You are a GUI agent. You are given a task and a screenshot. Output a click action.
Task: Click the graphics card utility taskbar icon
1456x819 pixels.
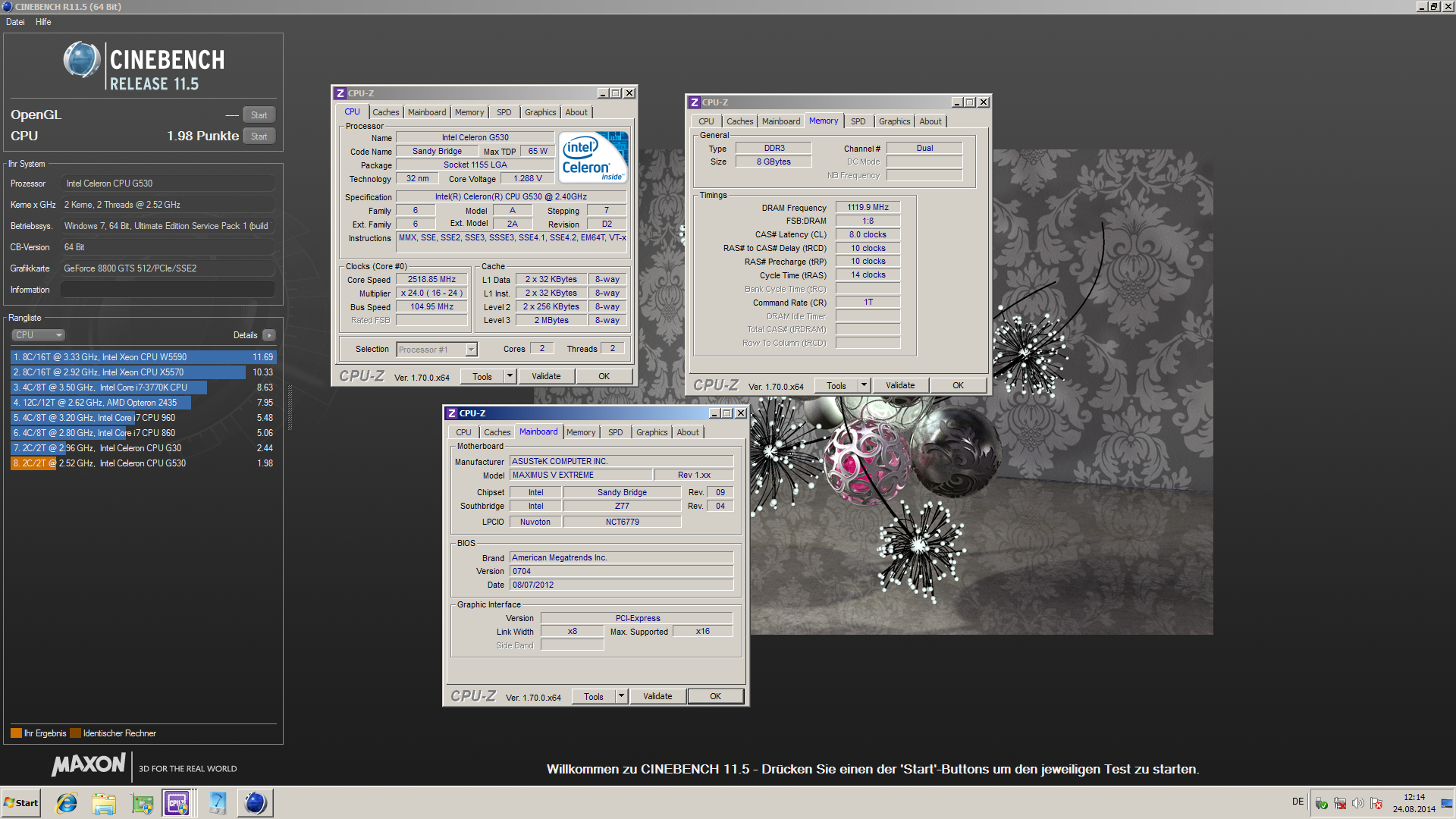142,803
